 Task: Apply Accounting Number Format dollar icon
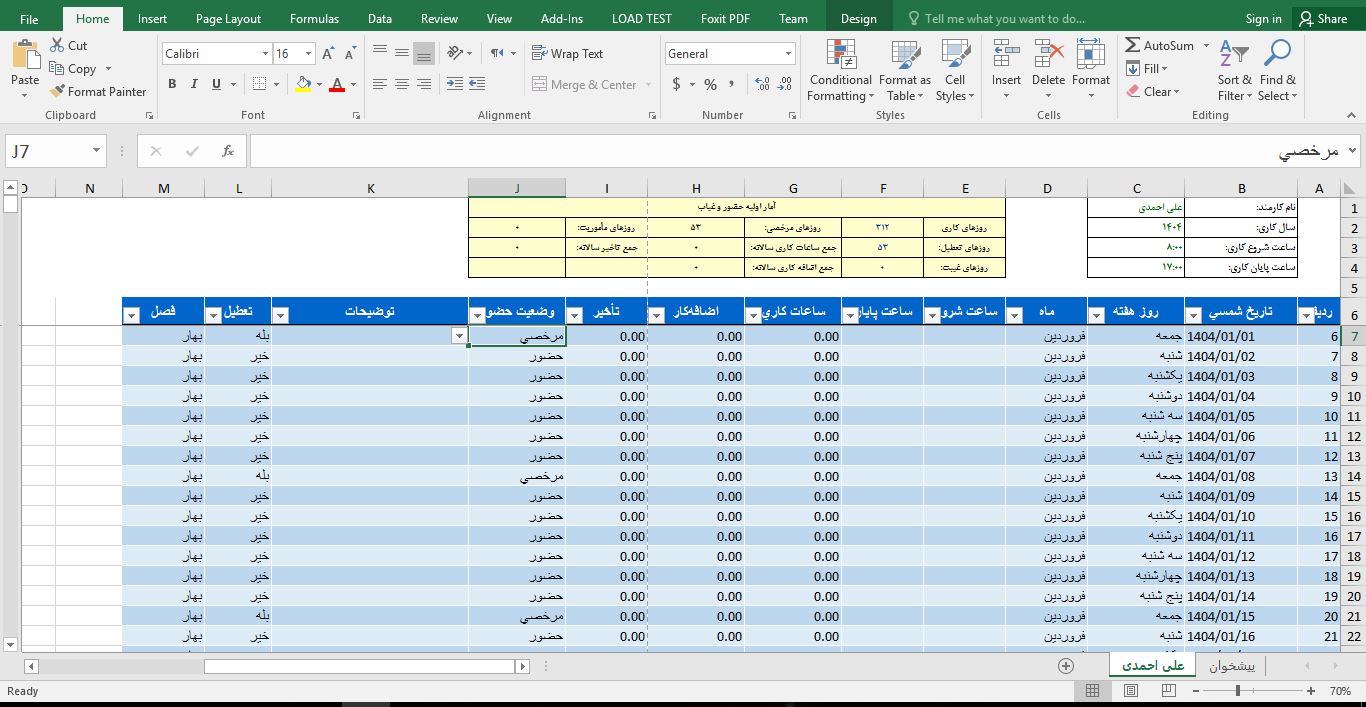point(677,85)
